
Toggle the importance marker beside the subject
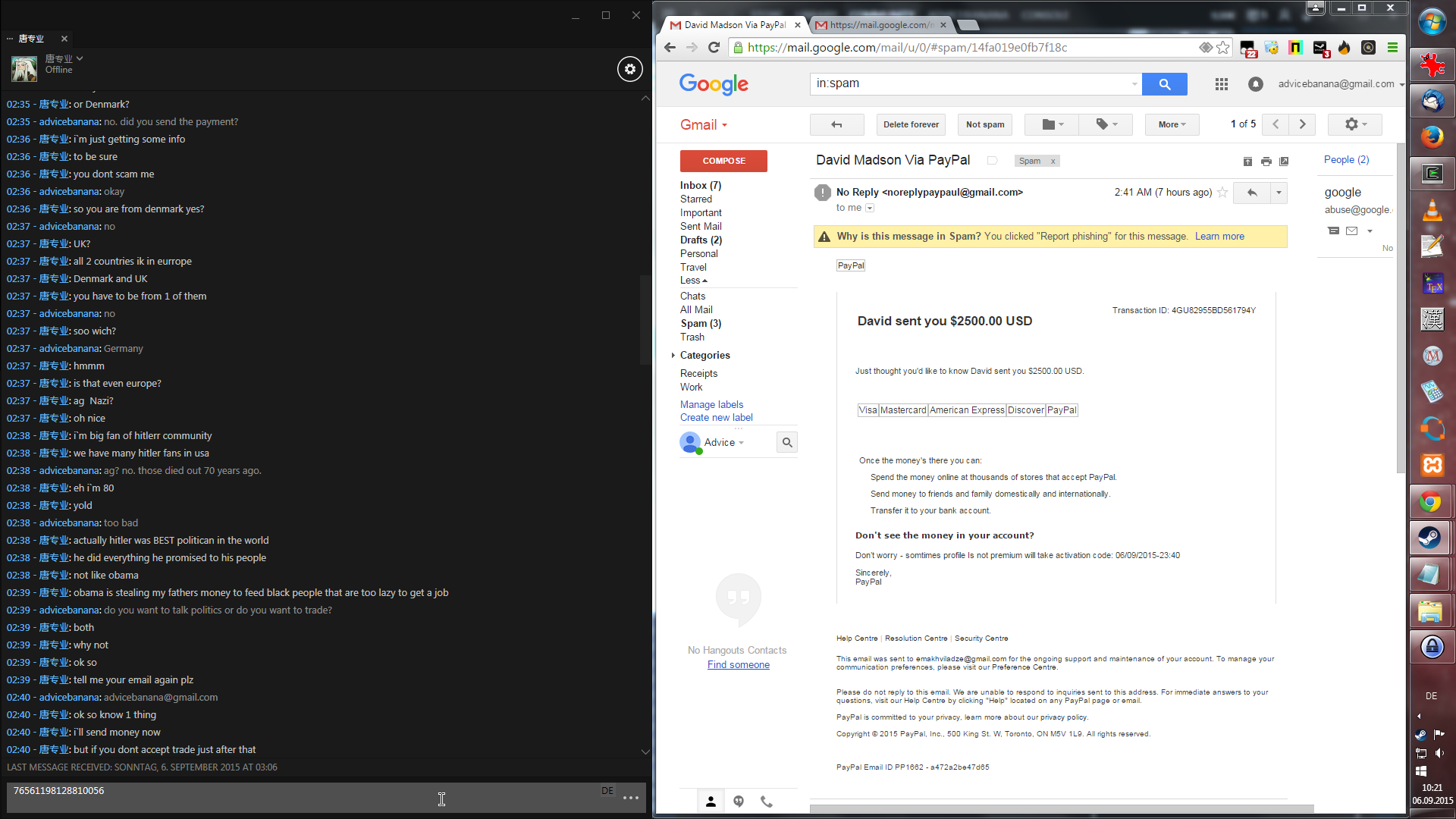992,161
